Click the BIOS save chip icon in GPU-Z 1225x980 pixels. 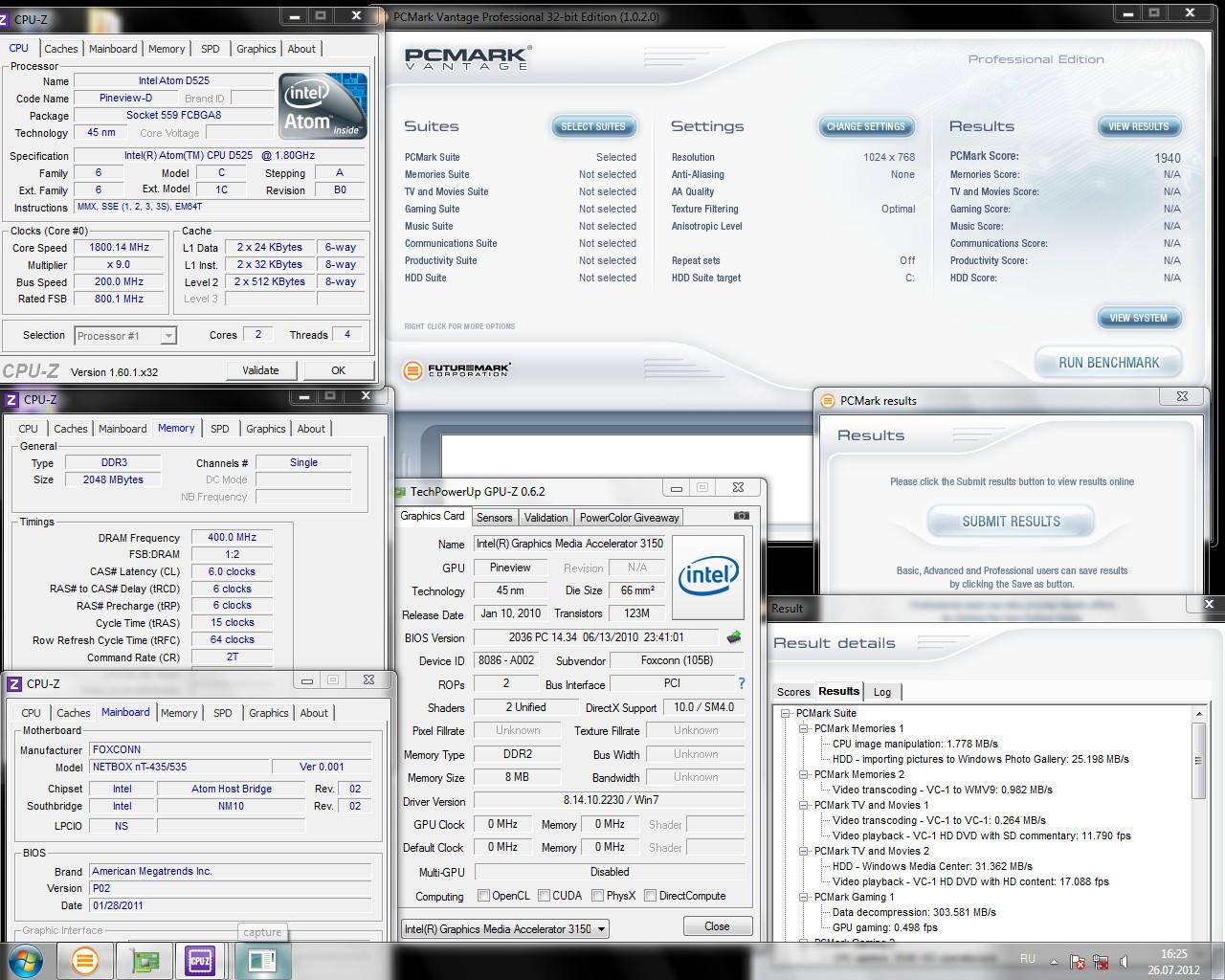[734, 637]
